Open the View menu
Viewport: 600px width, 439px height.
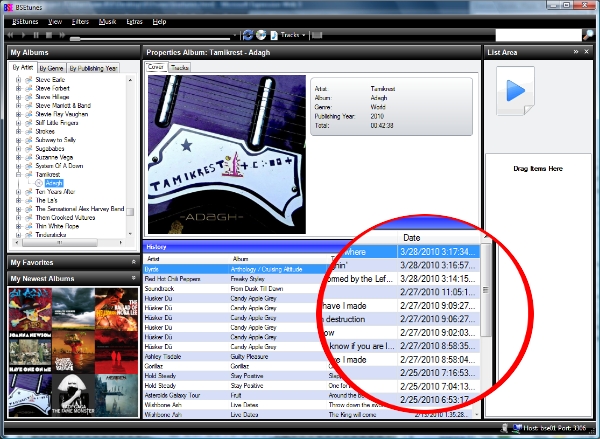[55, 22]
